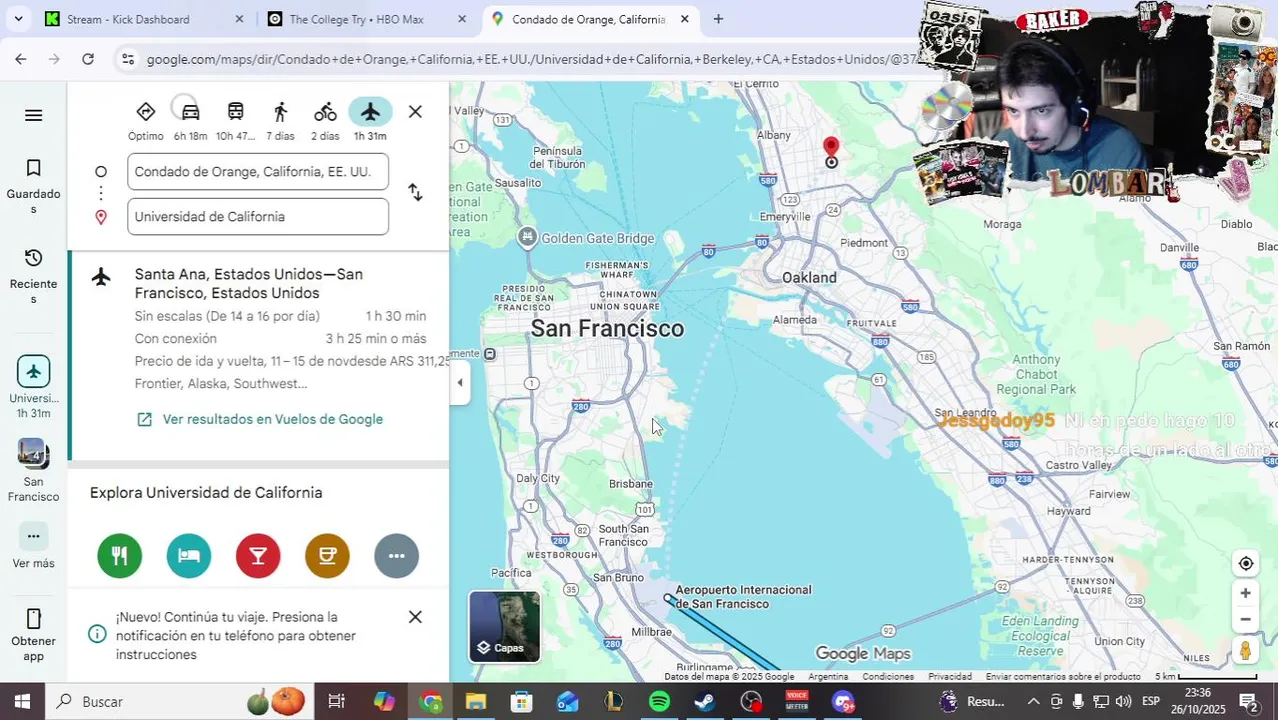This screenshot has height=720, width=1278.
Task: Show your location on the map
Action: tap(1245, 563)
